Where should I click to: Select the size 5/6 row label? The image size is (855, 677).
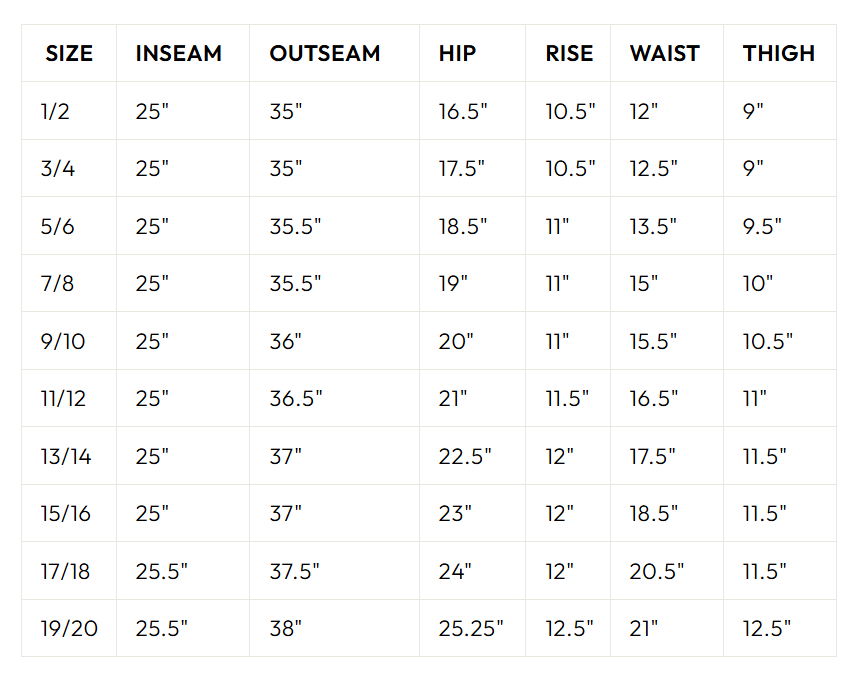tap(58, 226)
